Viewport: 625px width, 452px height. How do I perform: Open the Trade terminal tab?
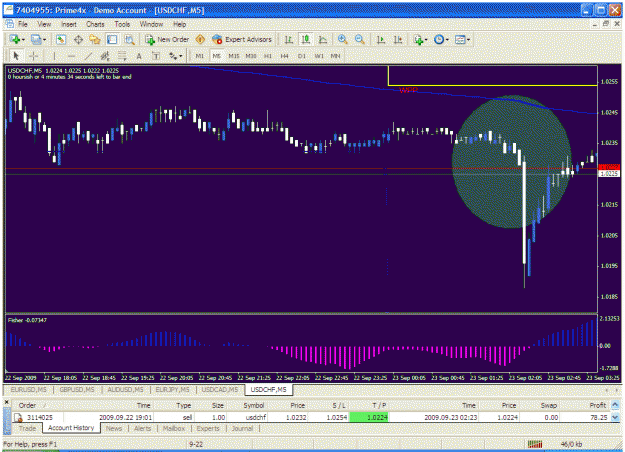click(28, 428)
